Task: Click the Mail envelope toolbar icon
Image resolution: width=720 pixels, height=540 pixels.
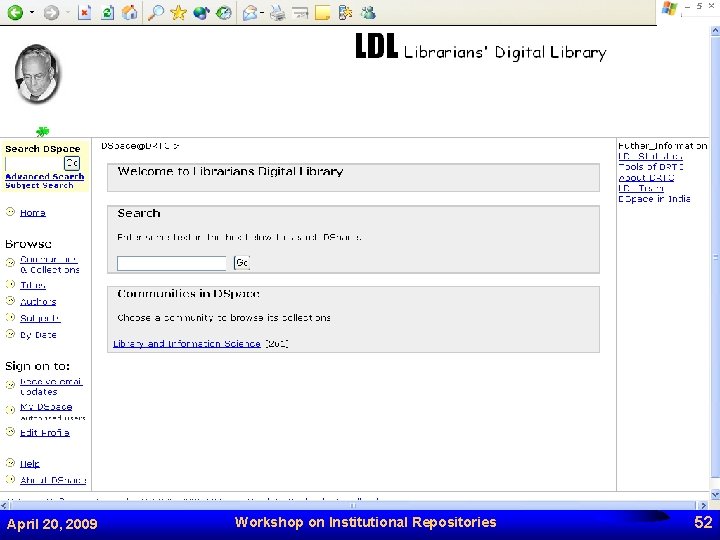Action: click(250, 13)
